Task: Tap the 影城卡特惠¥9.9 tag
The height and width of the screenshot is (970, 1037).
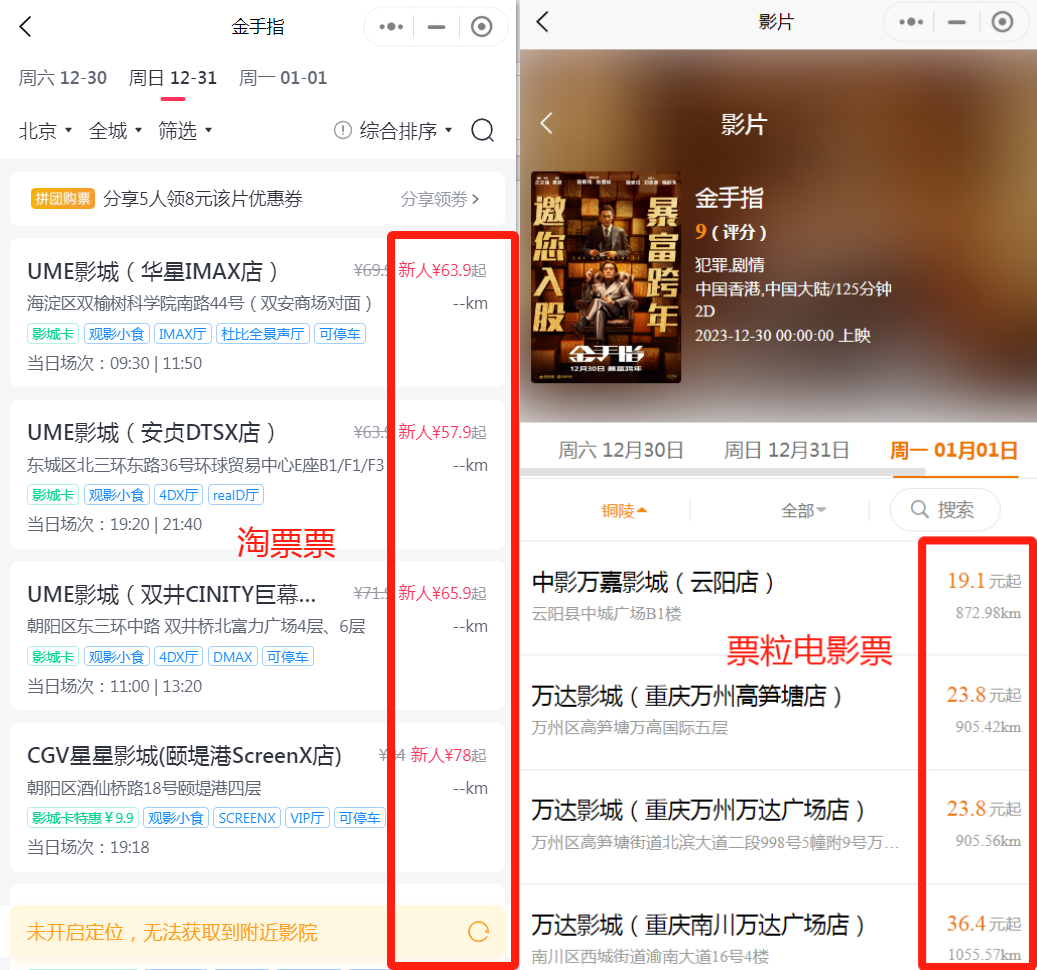Action: [x=83, y=818]
